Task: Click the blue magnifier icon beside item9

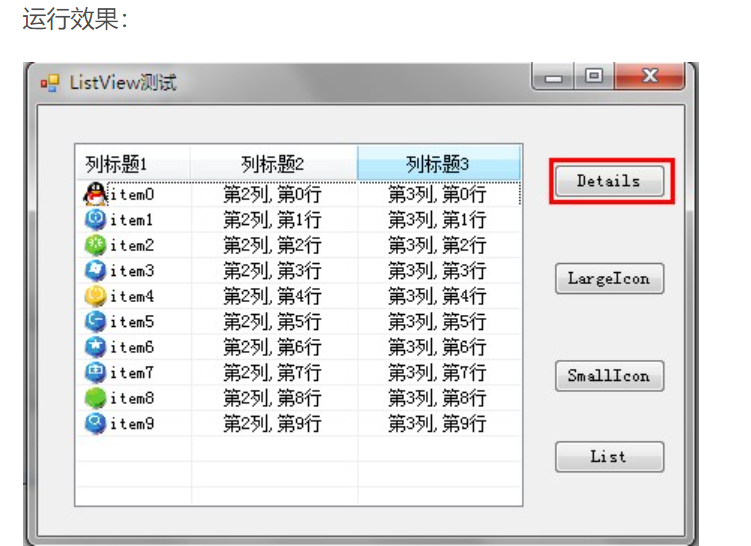Action: click(95, 423)
